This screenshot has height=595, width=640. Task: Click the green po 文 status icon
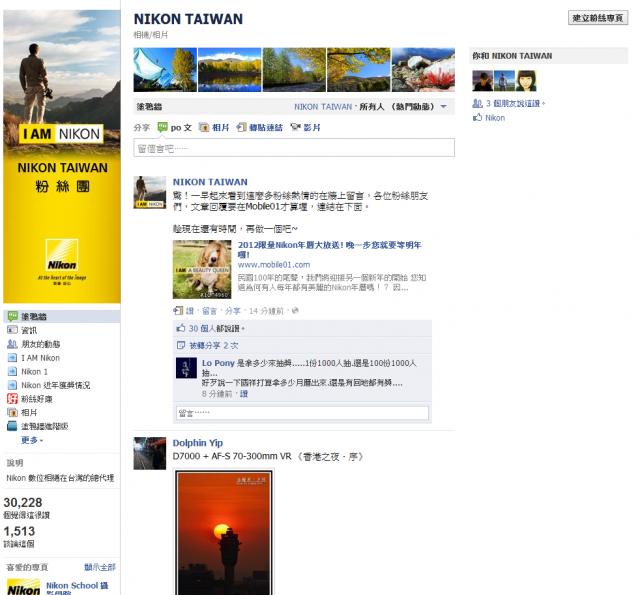(162, 127)
